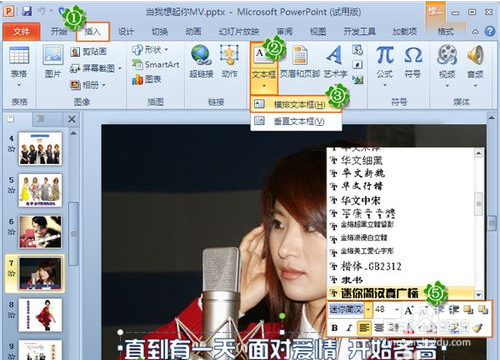Insert an equation with 公式 icon
Image resolution: width=500 pixels, height=360 pixels.
tap(385, 55)
